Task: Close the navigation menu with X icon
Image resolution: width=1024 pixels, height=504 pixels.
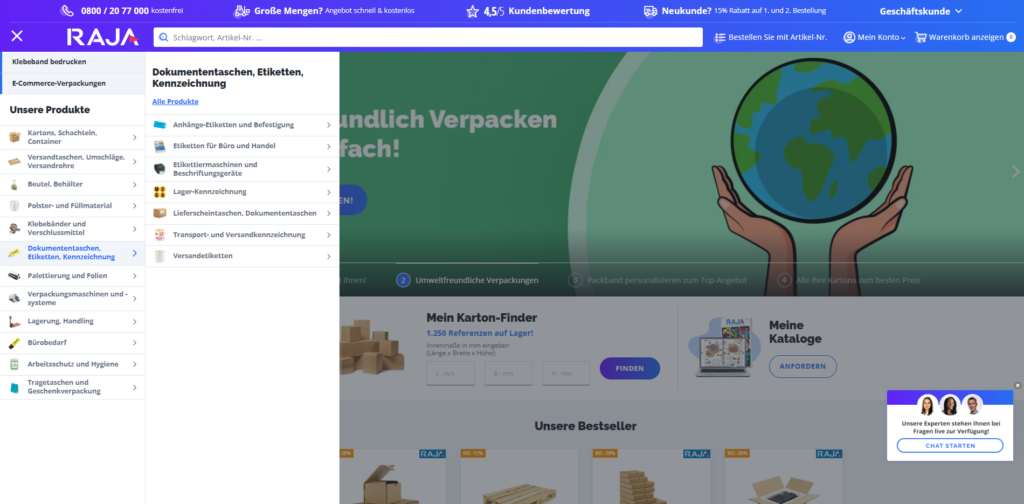Action: coord(17,36)
